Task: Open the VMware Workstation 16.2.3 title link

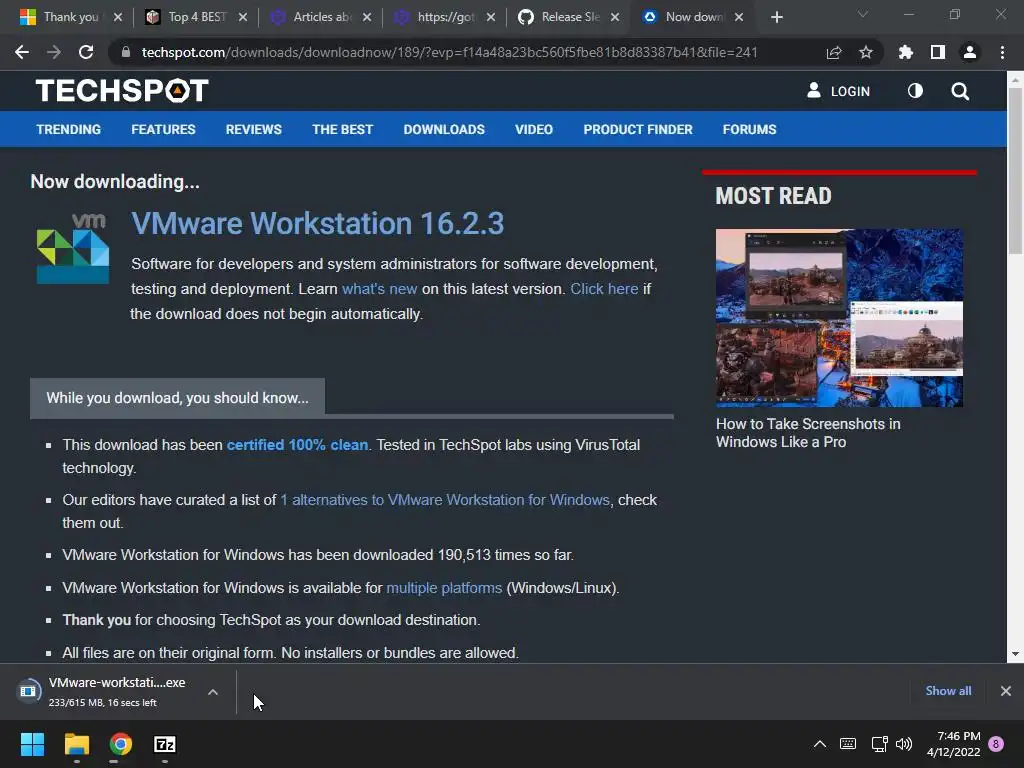Action: (x=317, y=223)
